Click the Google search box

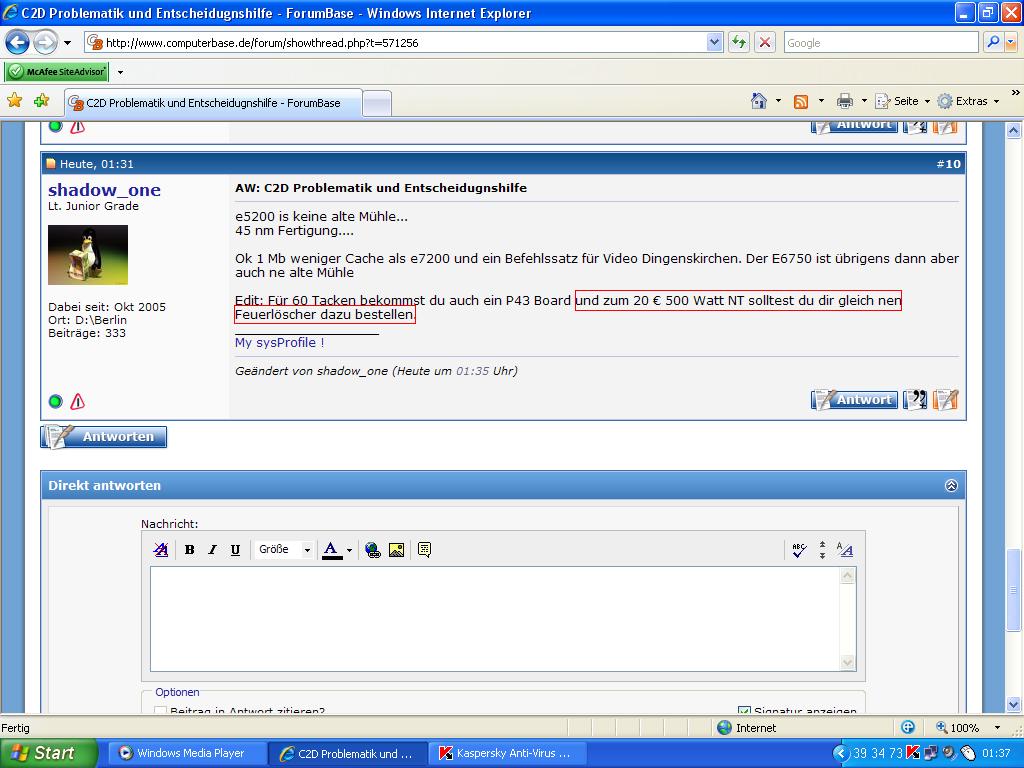[x=880, y=43]
